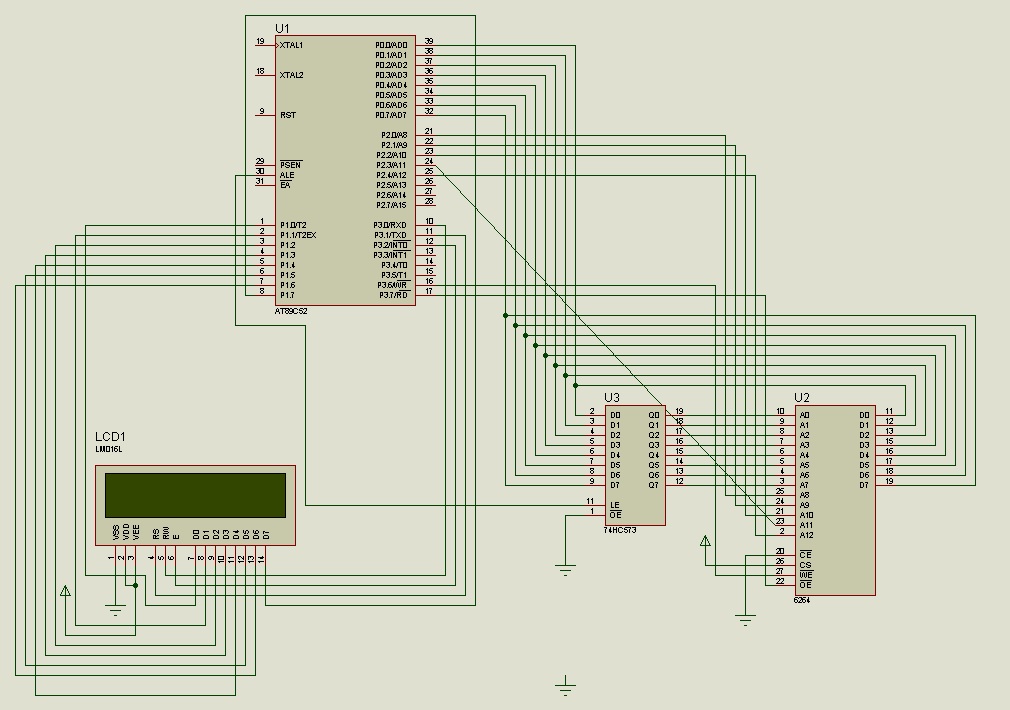Select the U2 6264 RAM chip body

coord(835,500)
